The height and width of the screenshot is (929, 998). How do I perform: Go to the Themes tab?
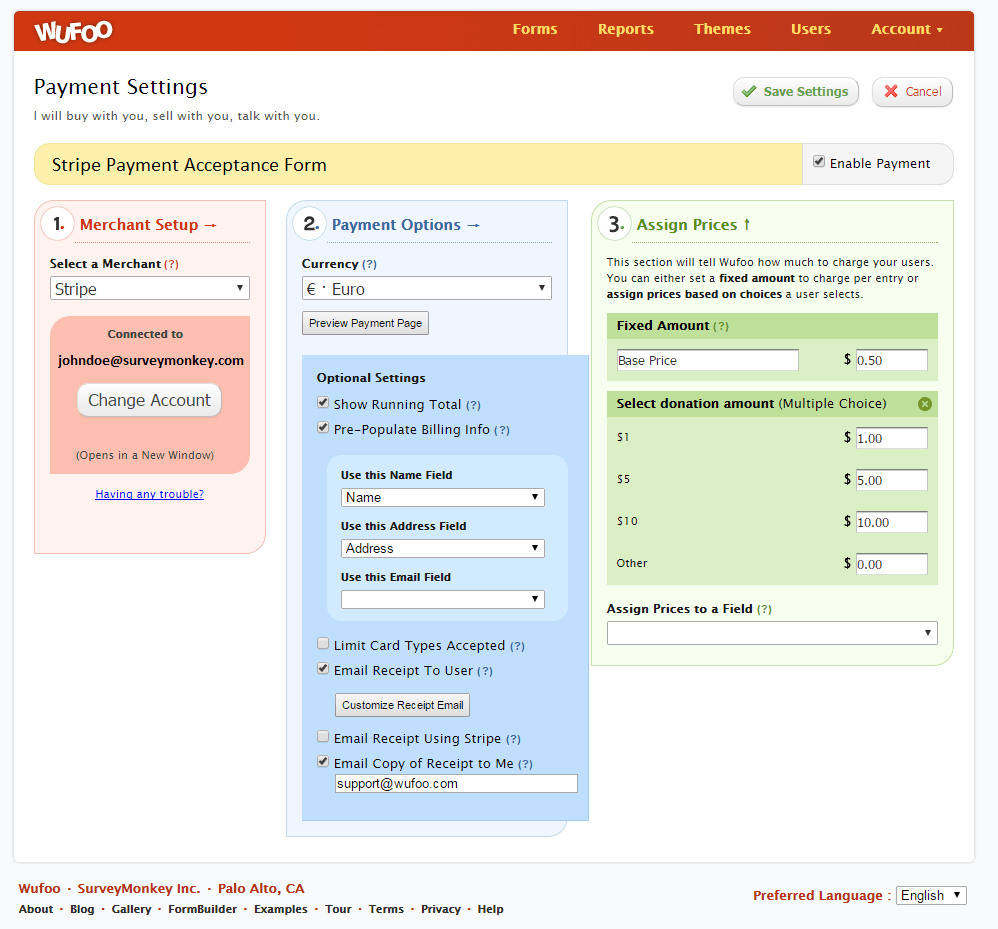tap(722, 29)
